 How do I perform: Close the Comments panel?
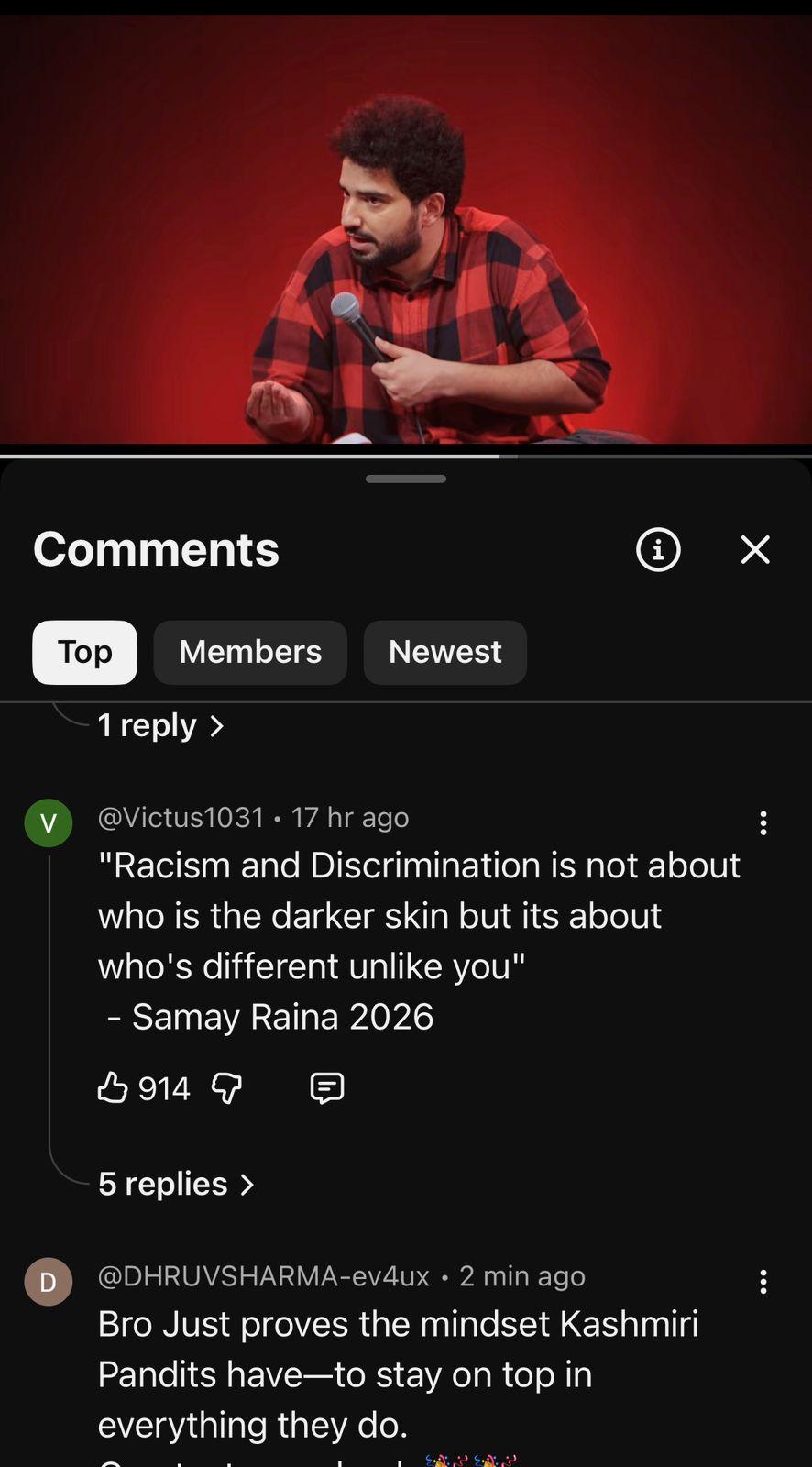click(755, 549)
